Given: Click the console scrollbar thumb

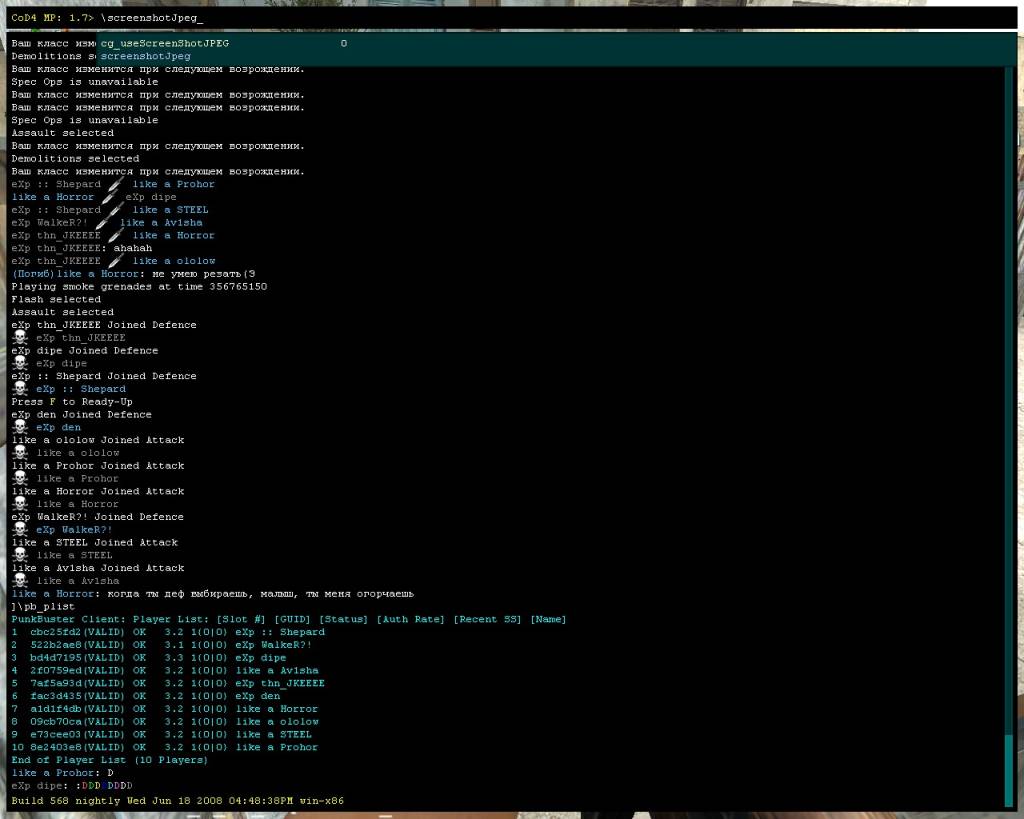Looking at the screenshot, I should pyautogui.click(x=1009, y=771).
